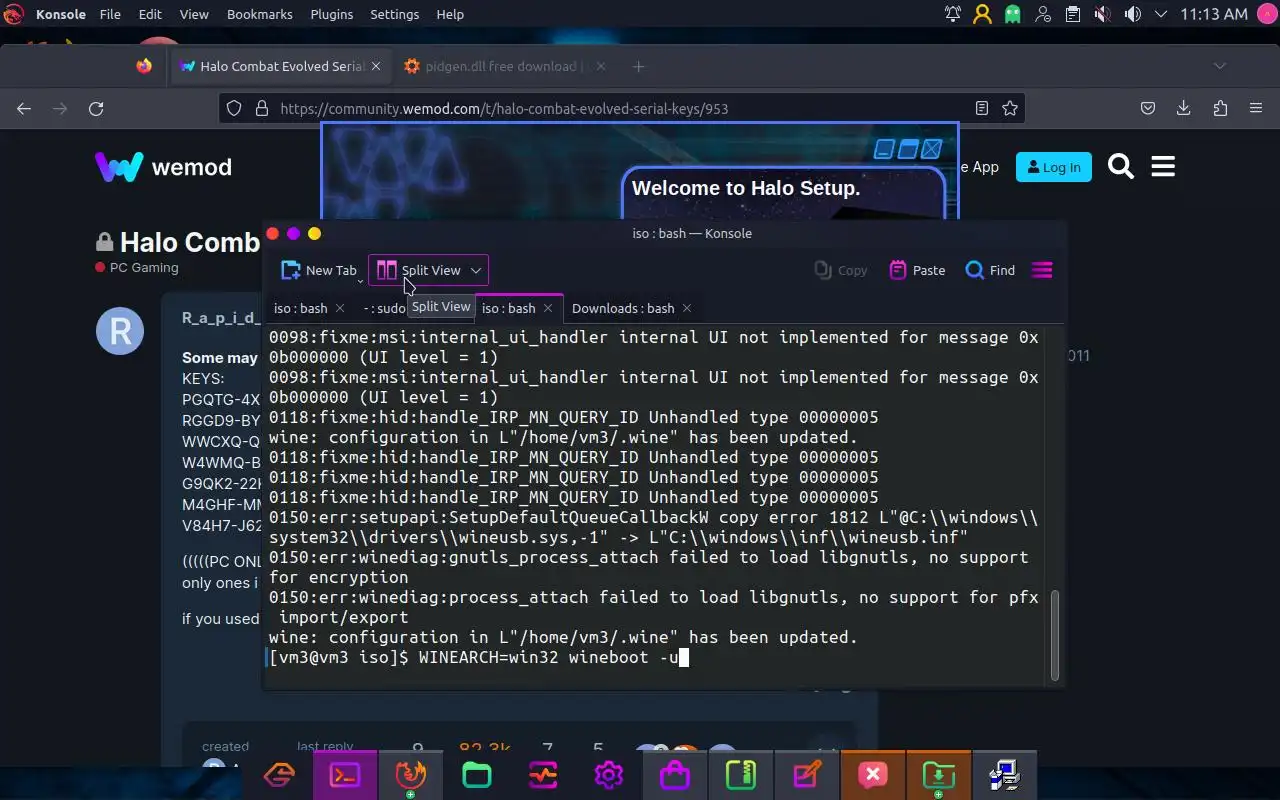Click the Konsole terminal scrollbar
Image resolution: width=1280 pixels, height=800 pixels.
pos(1054,635)
